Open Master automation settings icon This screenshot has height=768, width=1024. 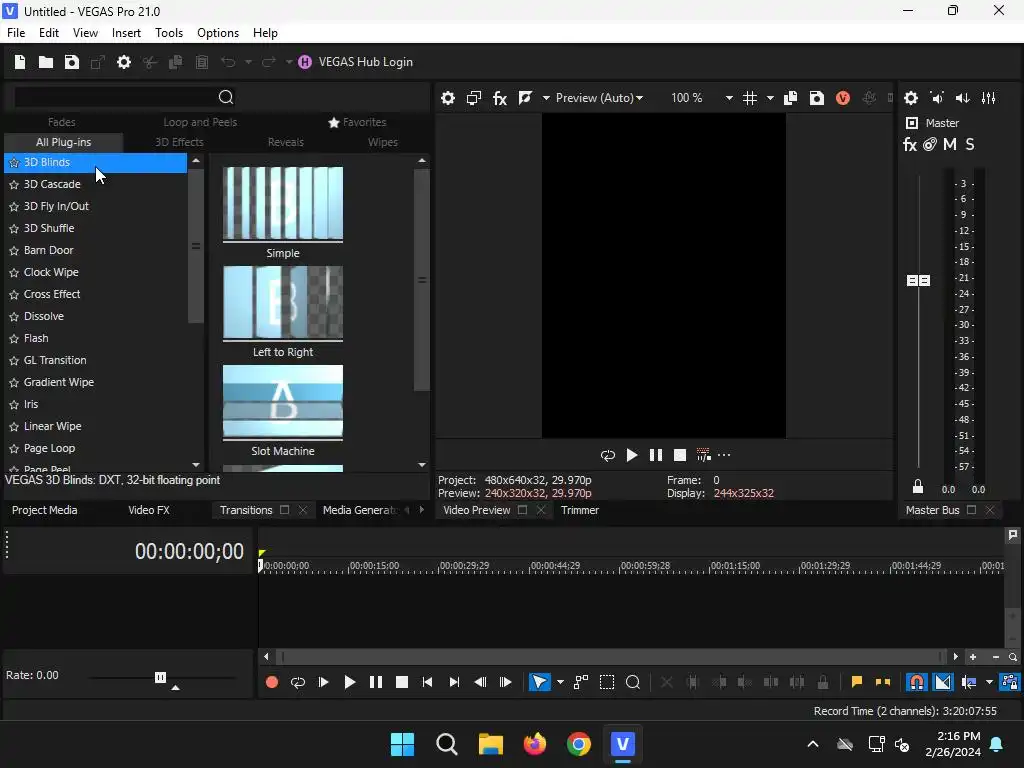(930, 144)
